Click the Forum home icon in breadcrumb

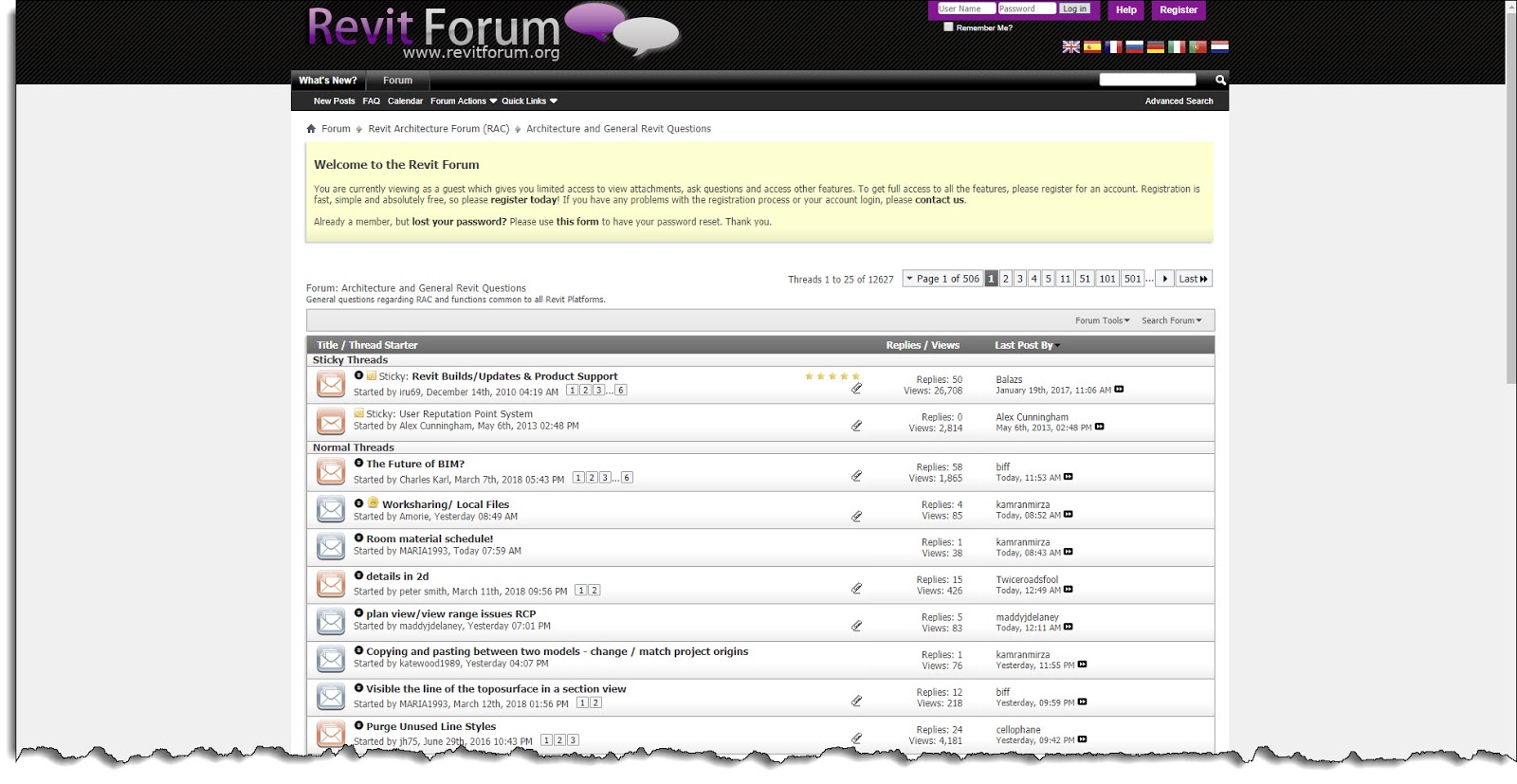click(x=311, y=129)
